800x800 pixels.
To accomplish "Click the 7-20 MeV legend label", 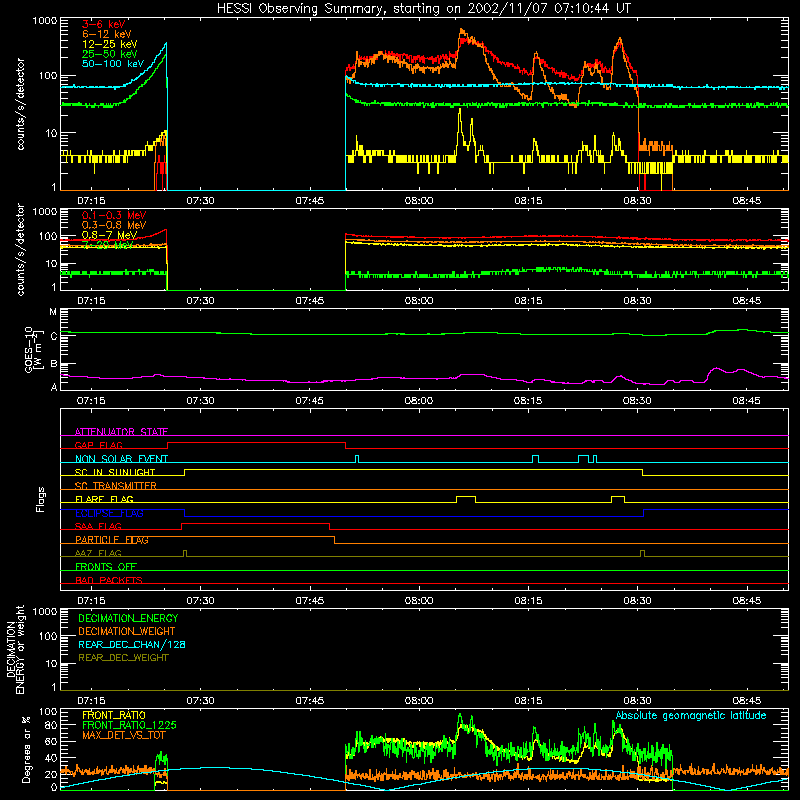I will click(107, 245).
